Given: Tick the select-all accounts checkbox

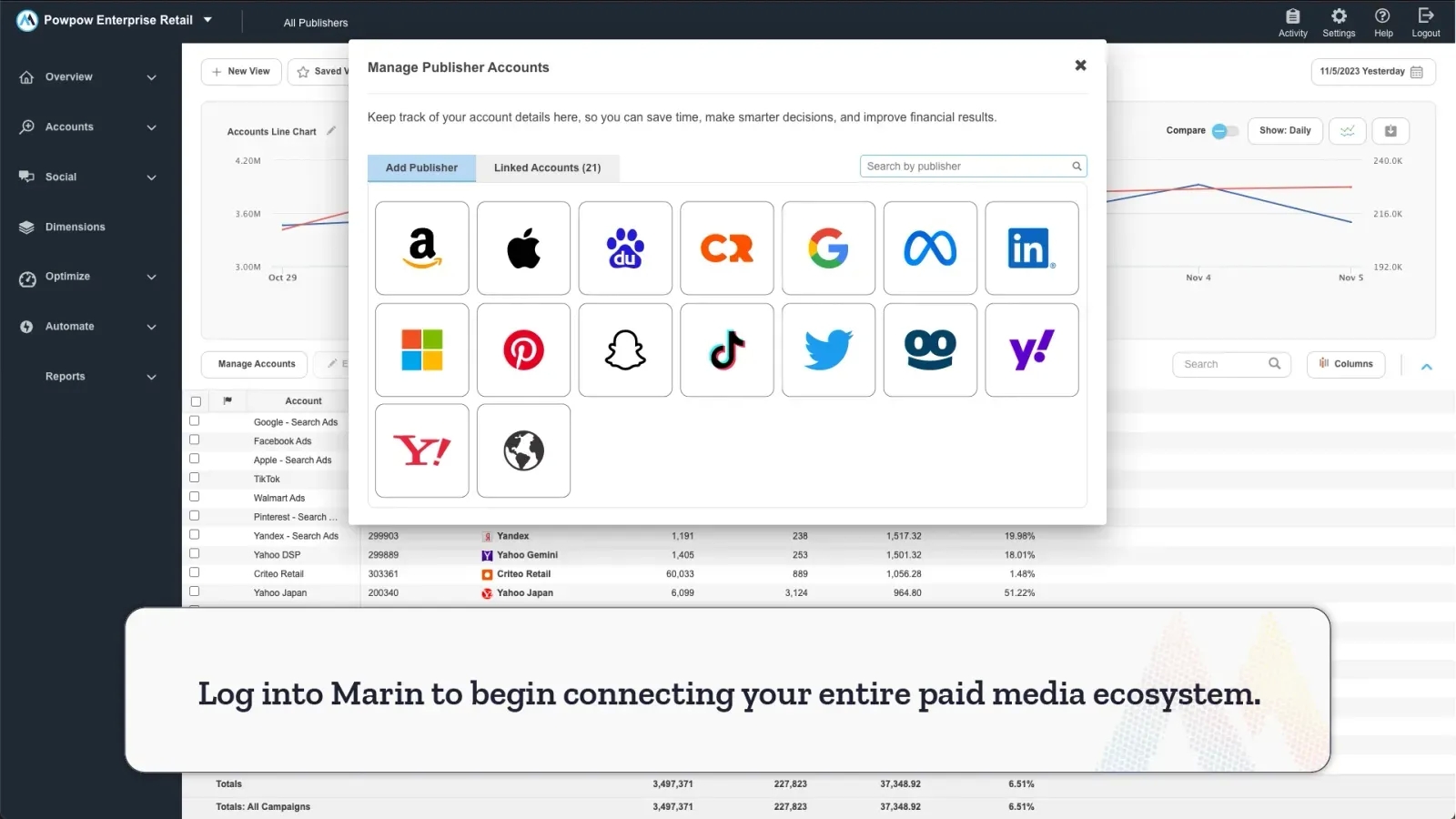Looking at the screenshot, I should [x=195, y=400].
